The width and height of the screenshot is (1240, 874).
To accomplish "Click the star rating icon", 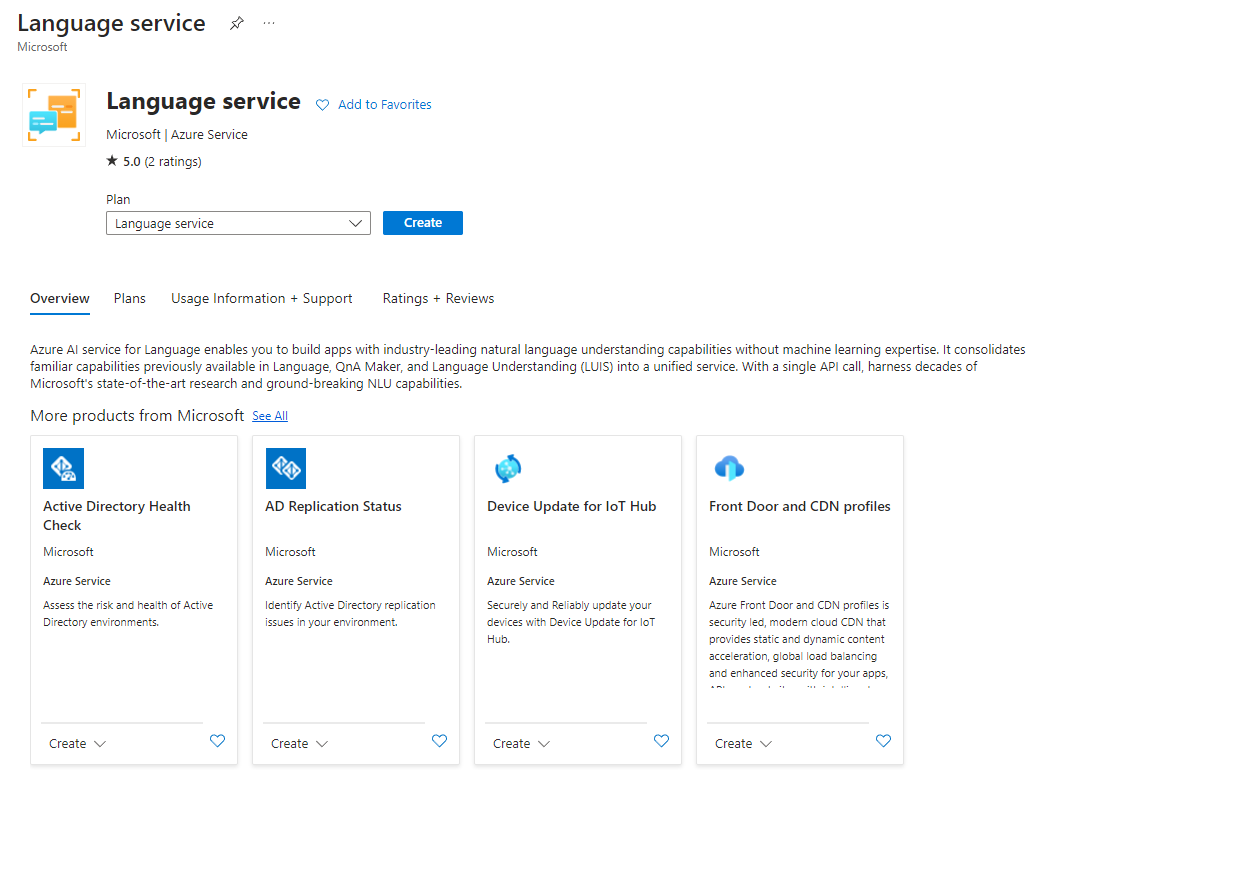I will [x=113, y=160].
